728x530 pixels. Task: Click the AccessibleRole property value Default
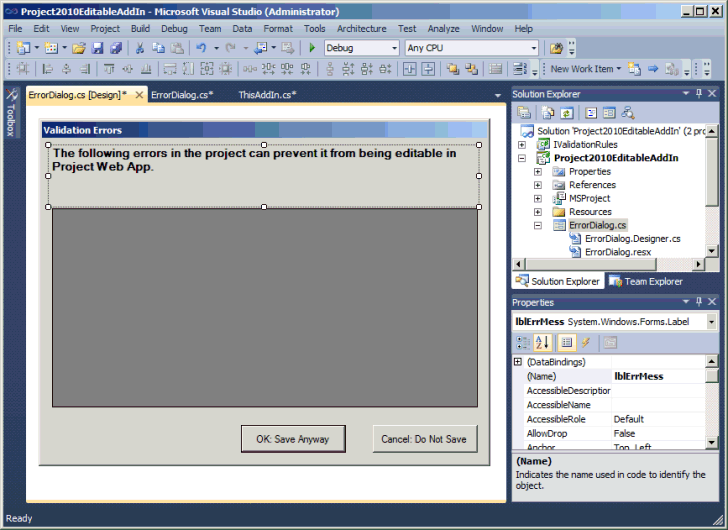[658, 420]
